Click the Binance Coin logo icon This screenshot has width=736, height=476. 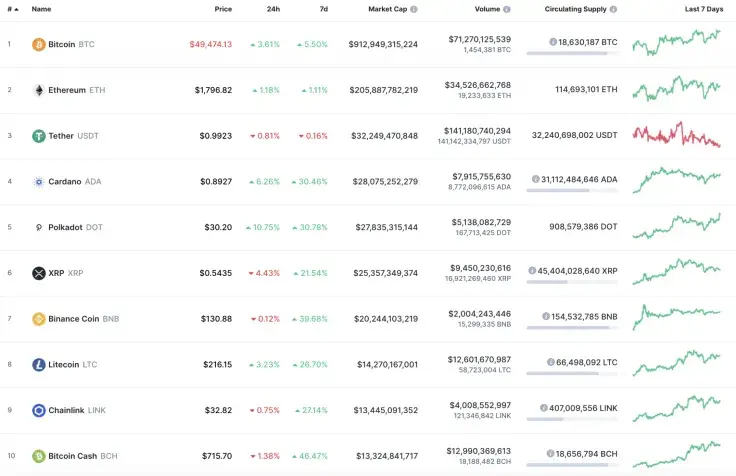(x=38, y=319)
